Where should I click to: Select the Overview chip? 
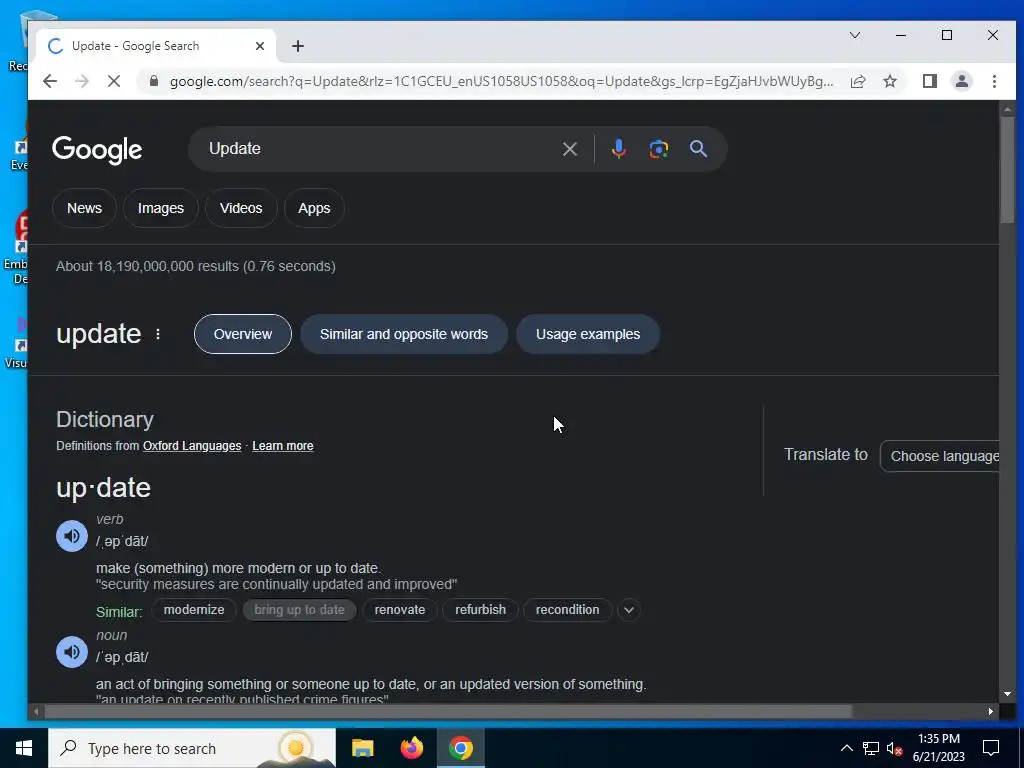coord(243,334)
